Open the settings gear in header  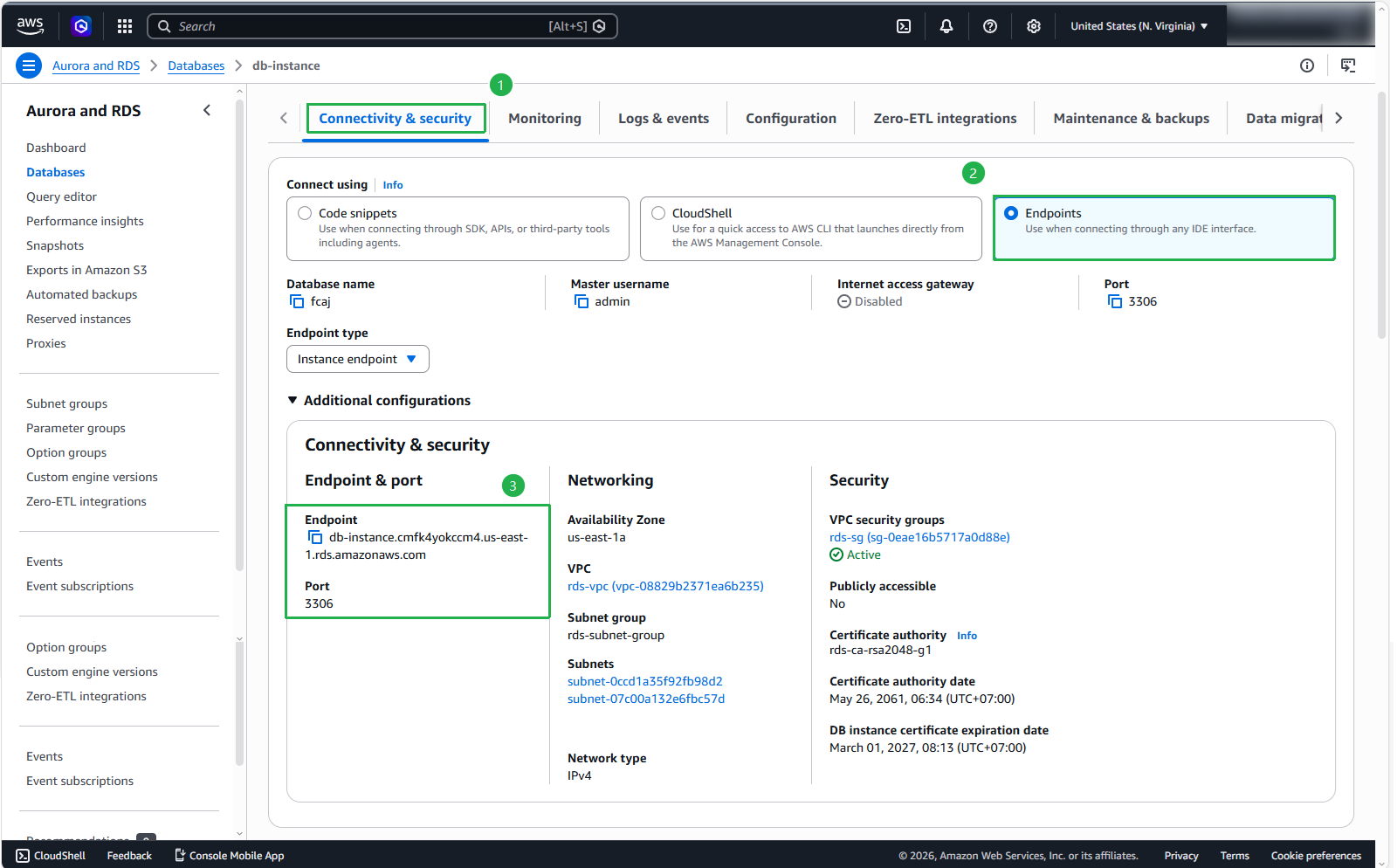point(1034,26)
